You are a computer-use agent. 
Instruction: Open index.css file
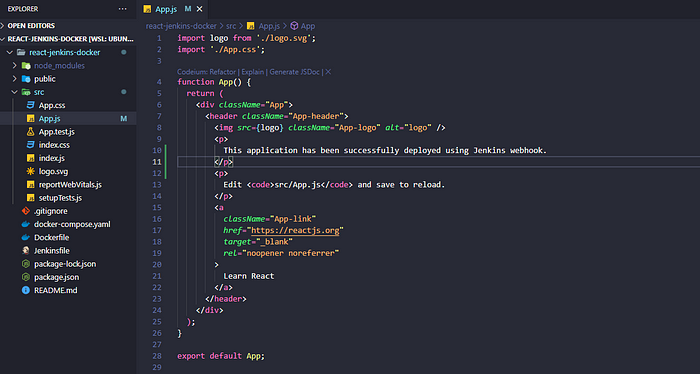[54, 145]
